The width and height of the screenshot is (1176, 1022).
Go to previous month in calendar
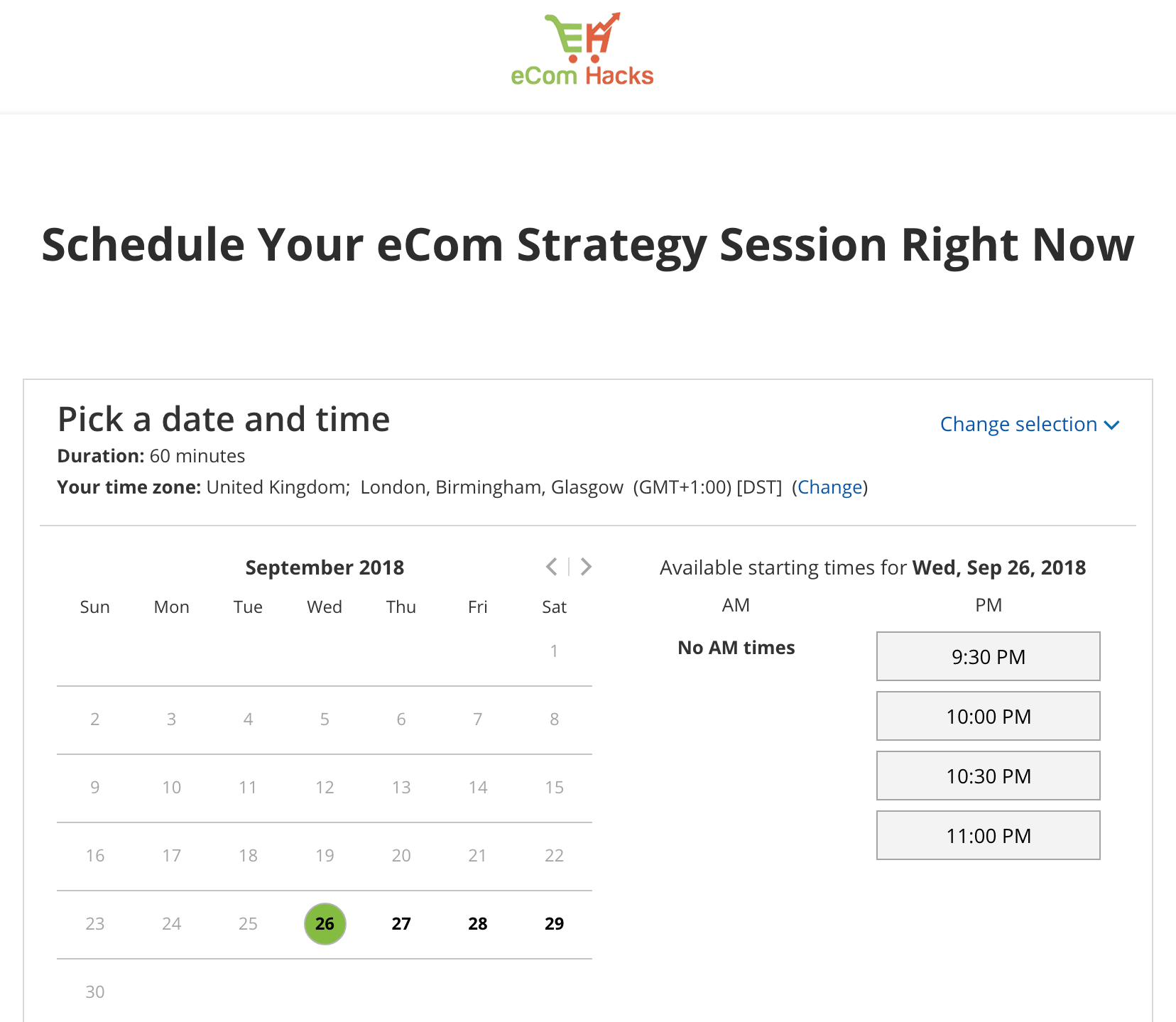coord(552,567)
